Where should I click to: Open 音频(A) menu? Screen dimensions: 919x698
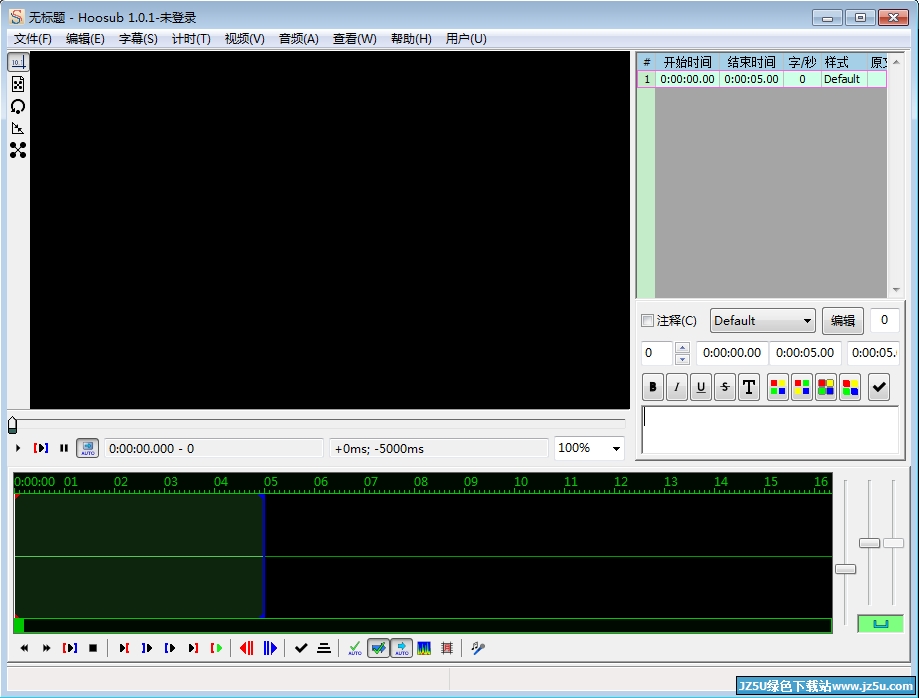[298, 39]
